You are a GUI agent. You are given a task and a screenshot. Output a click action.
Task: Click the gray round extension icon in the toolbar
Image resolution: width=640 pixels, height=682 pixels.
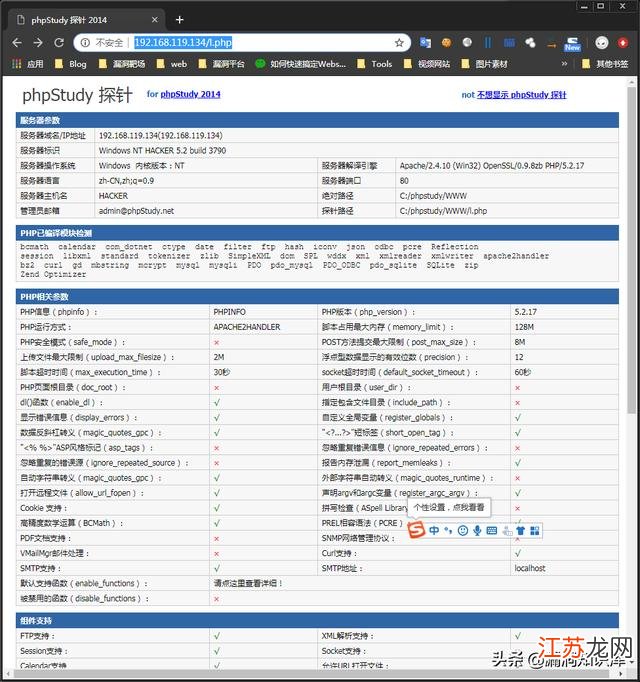click(467, 43)
